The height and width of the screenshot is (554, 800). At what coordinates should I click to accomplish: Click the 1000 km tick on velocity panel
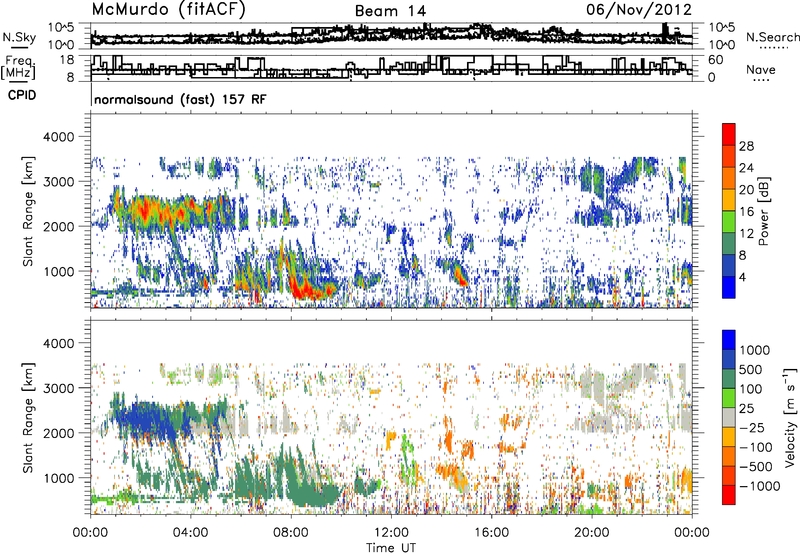point(58,478)
